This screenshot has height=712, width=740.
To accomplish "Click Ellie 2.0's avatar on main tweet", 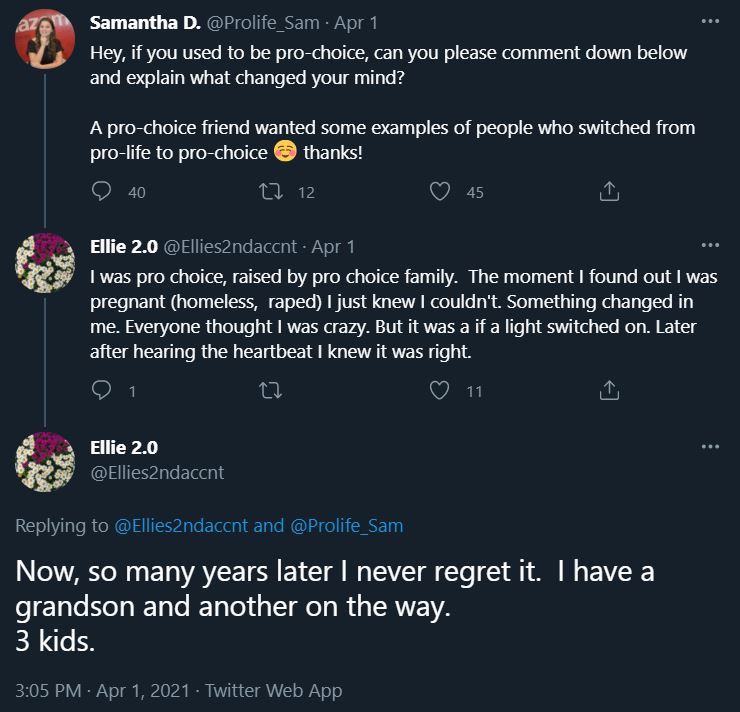I will click(45, 461).
